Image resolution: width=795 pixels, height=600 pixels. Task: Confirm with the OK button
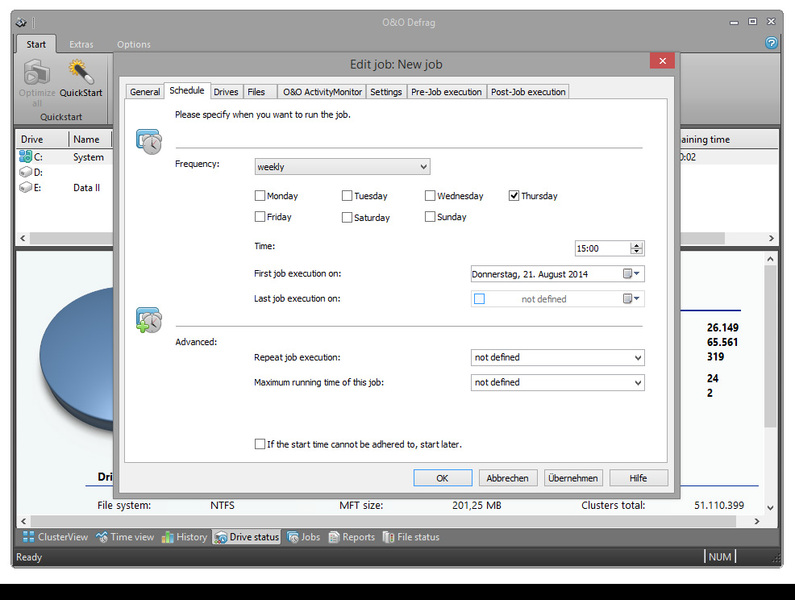click(443, 478)
